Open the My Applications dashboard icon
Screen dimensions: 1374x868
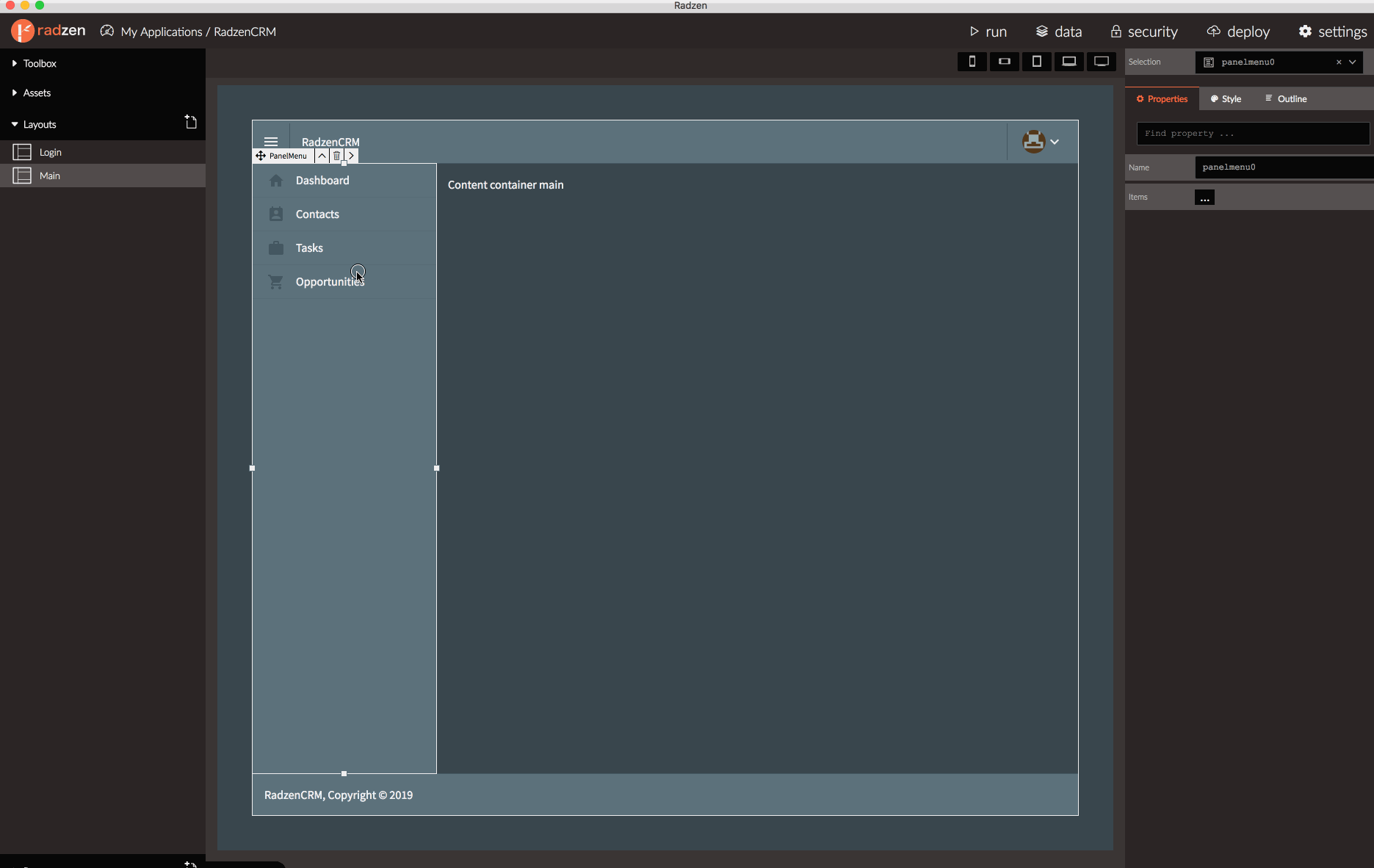[x=107, y=31]
